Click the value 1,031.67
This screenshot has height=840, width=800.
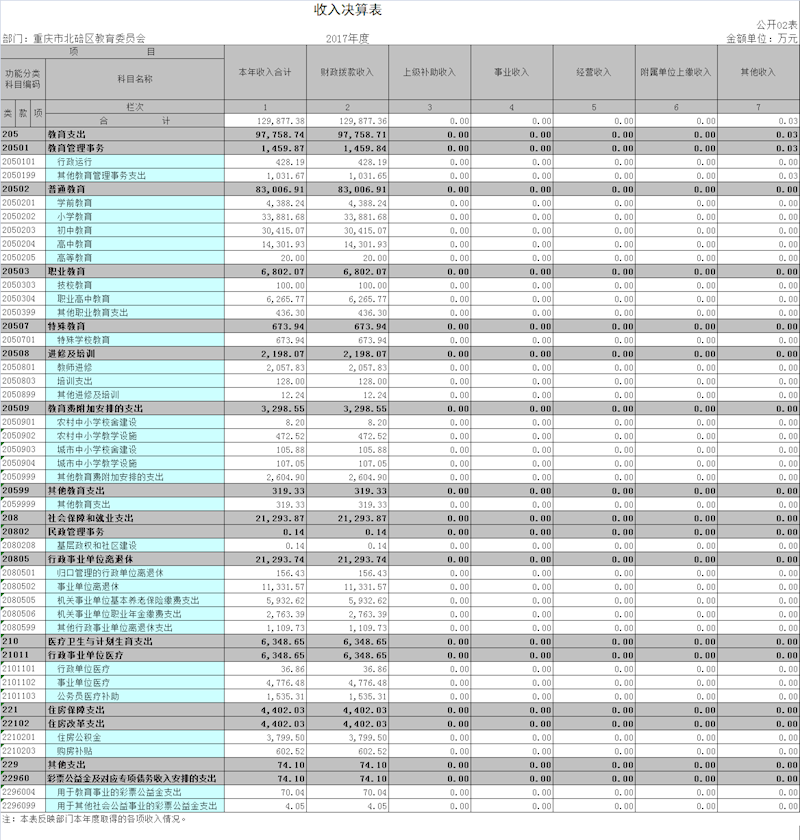coord(286,176)
